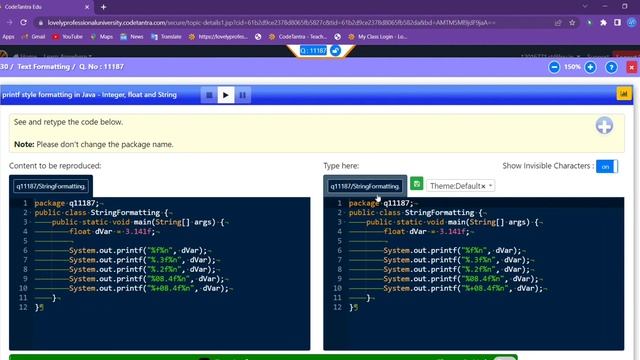Click the green save icon beside file tab
This screenshot has height=360, width=640.
(416, 184)
